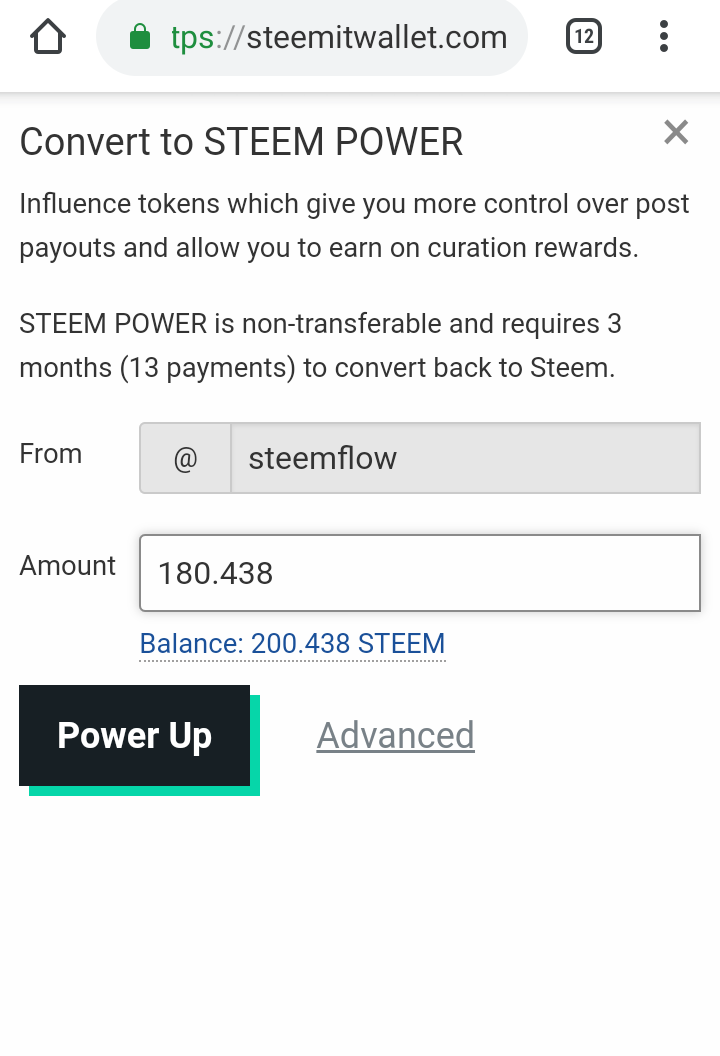This screenshot has height=1056, width=720.
Task: Close the Convert to STEEM POWER dialog
Action: pos(676,132)
